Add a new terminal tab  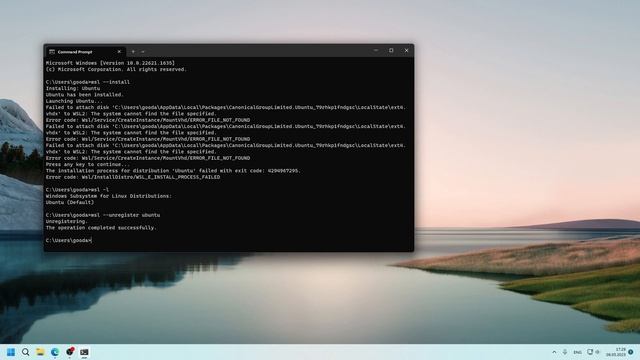tap(133, 52)
